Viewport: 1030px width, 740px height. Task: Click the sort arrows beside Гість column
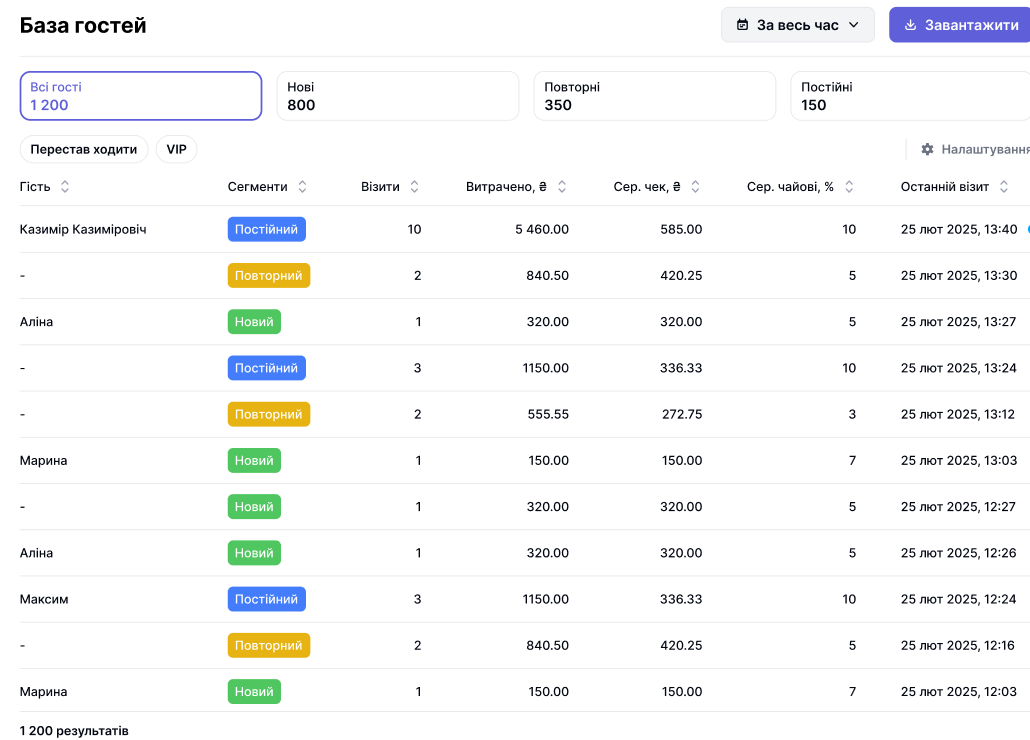tap(65, 187)
